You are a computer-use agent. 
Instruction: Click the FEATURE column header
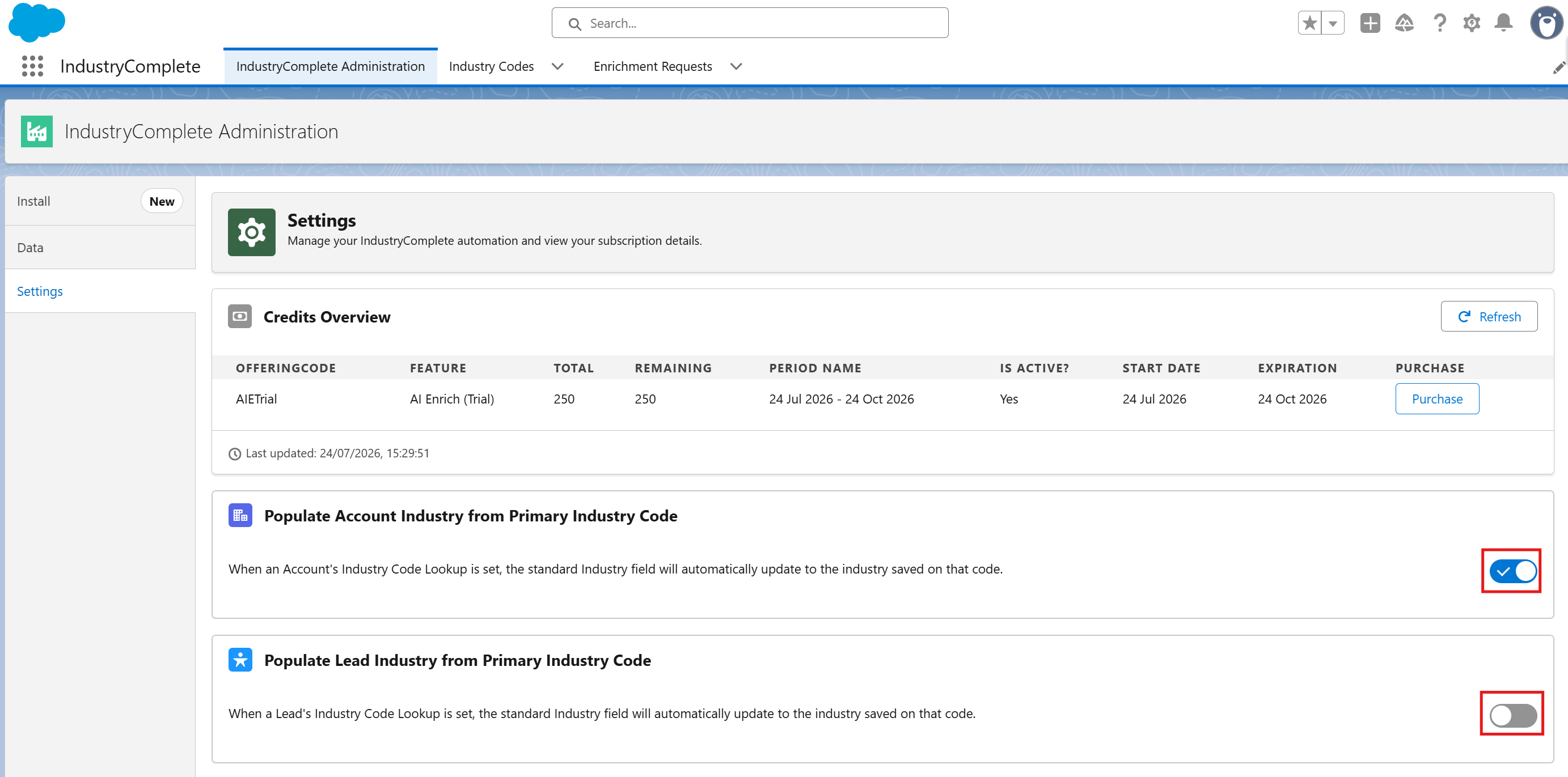(438, 368)
